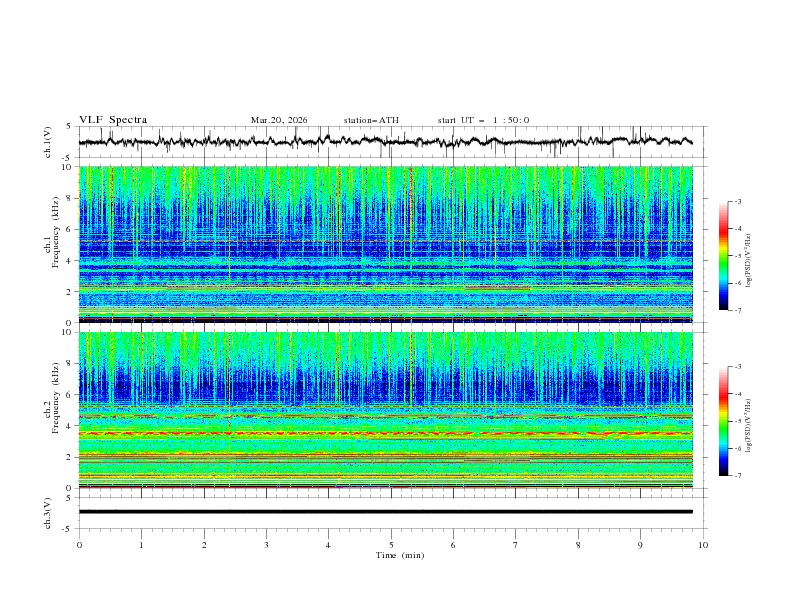Image resolution: width=792 pixels, height=612 pixels.
Task: Click the ch.2 spectrogram panel
Action: point(385,410)
